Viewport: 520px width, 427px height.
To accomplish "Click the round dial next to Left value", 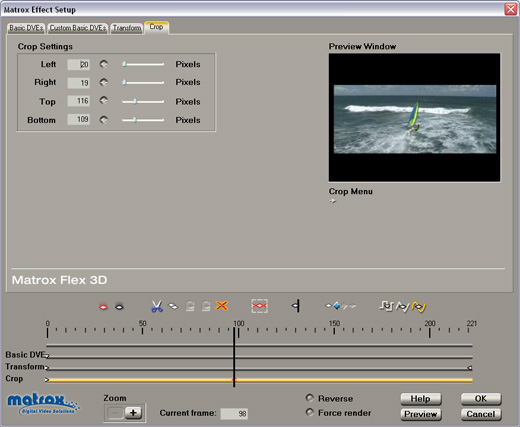I will coord(104,64).
